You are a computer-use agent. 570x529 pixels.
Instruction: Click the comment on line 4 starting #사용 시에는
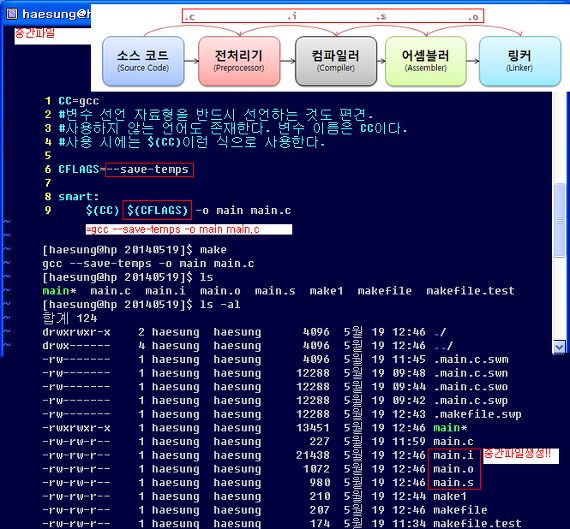[192, 142]
